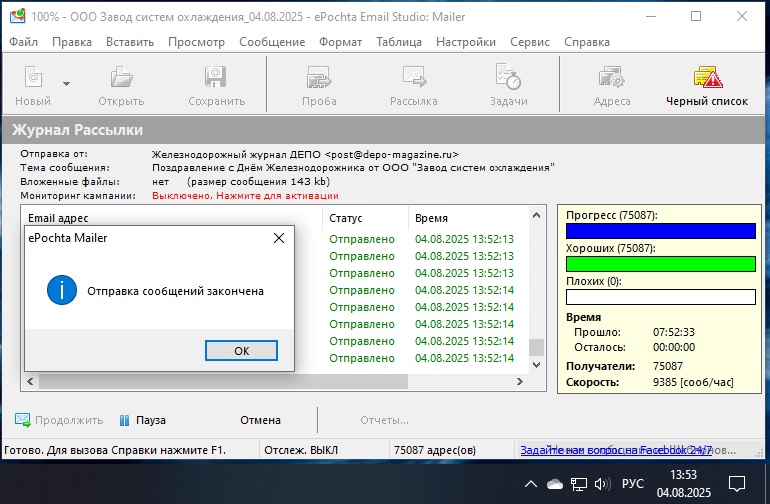Click the Открыть folder icon
This screenshot has width=770, height=504.
point(121,77)
